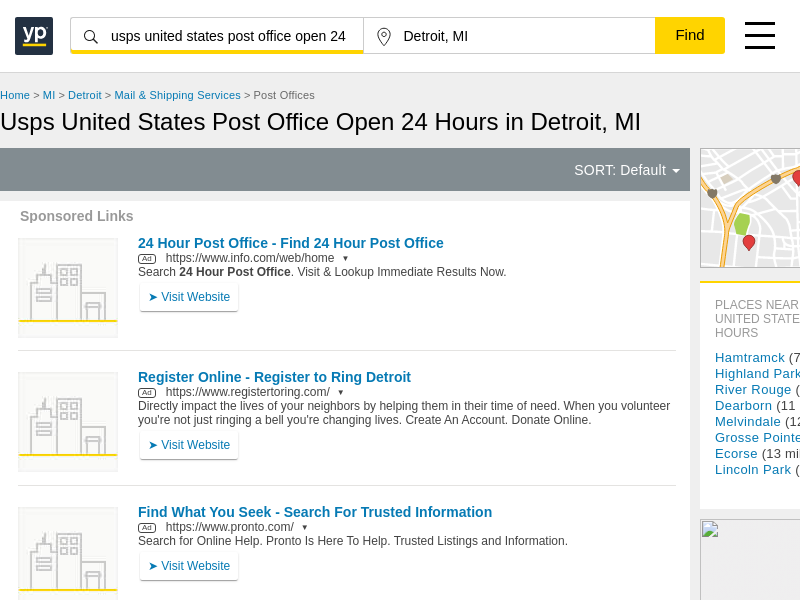The image size is (800, 600).
Task: Click the Post Offices breadcrumb text
Action: pyautogui.click(x=284, y=95)
